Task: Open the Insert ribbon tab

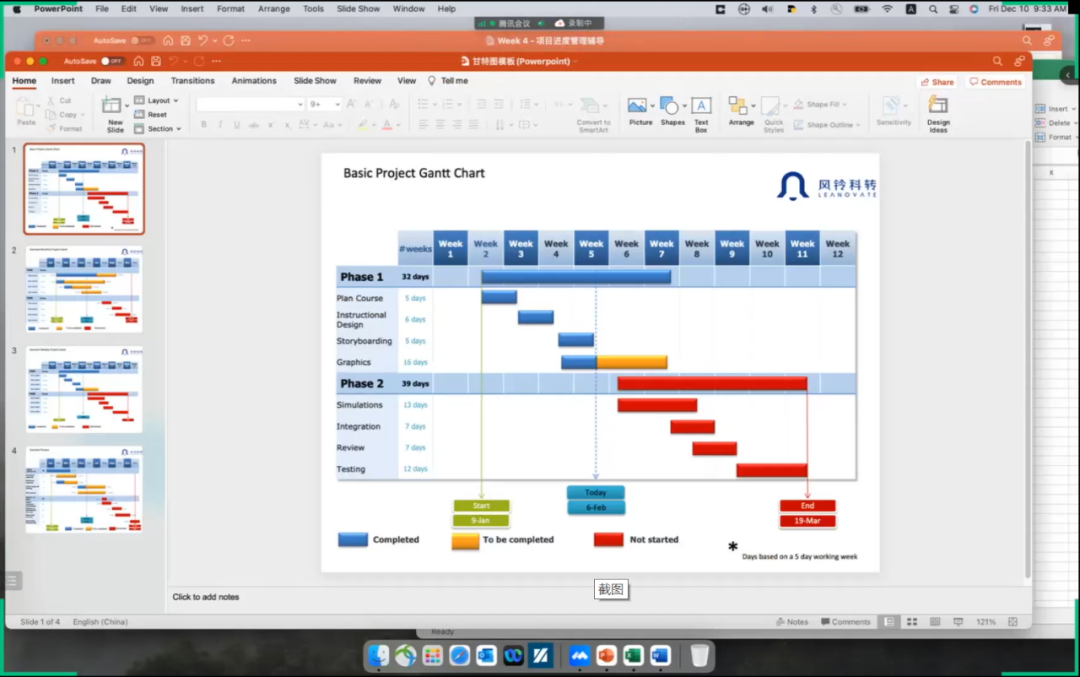Action: (x=63, y=81)
